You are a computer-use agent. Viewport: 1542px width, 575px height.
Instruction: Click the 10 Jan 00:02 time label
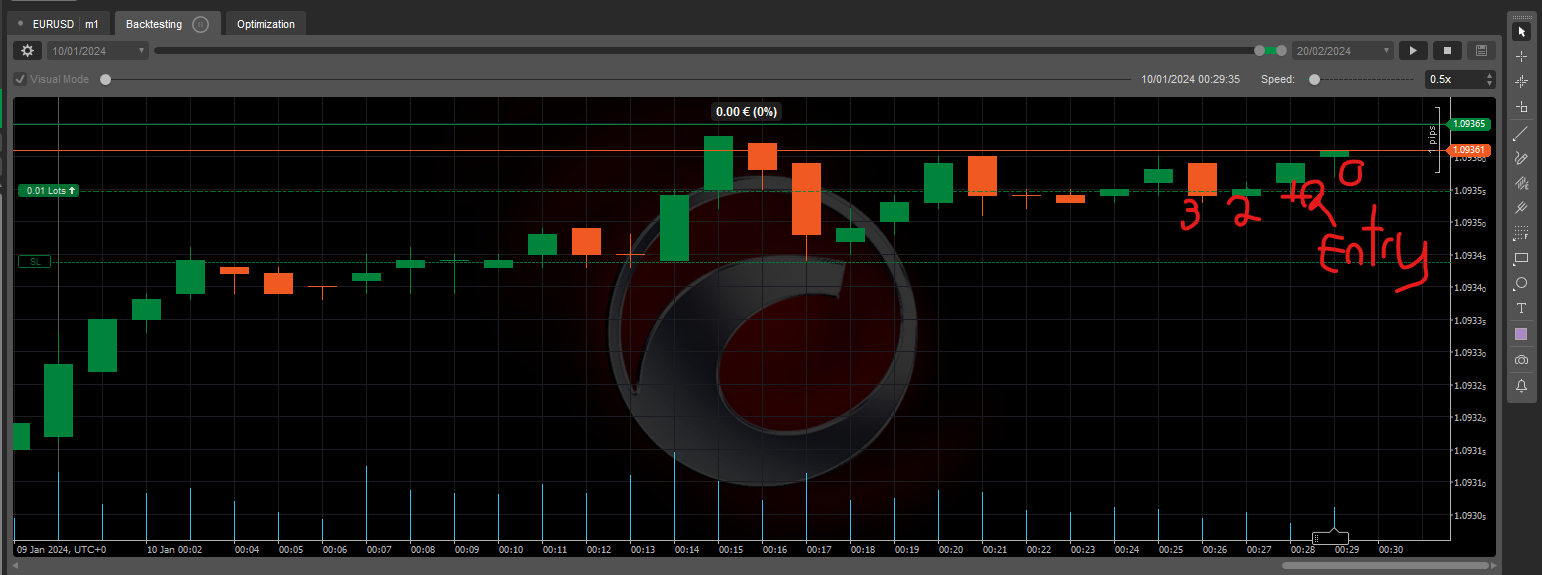click(175, 549)
